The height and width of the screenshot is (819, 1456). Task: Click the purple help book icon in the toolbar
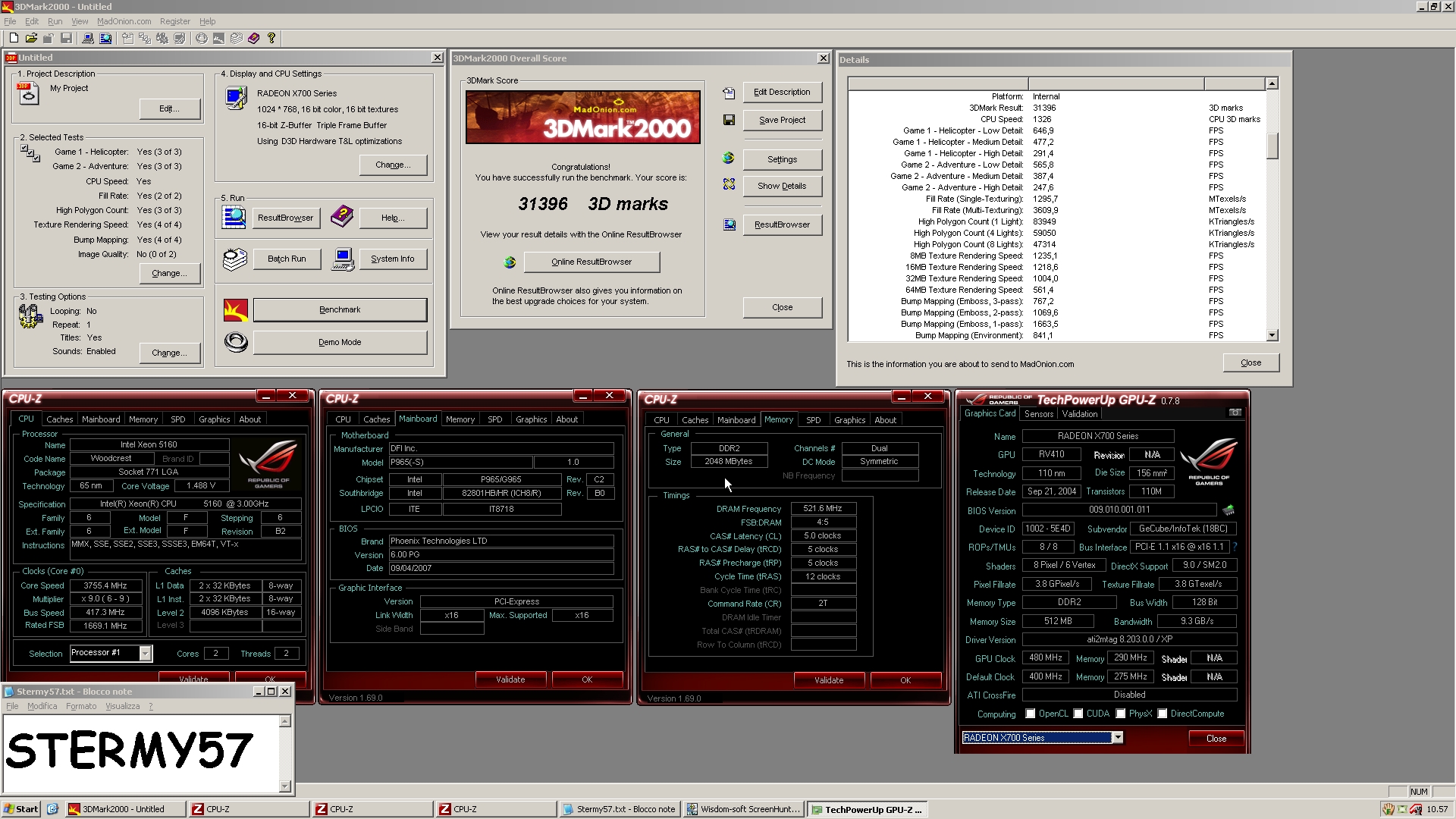[x=254, y=38]
